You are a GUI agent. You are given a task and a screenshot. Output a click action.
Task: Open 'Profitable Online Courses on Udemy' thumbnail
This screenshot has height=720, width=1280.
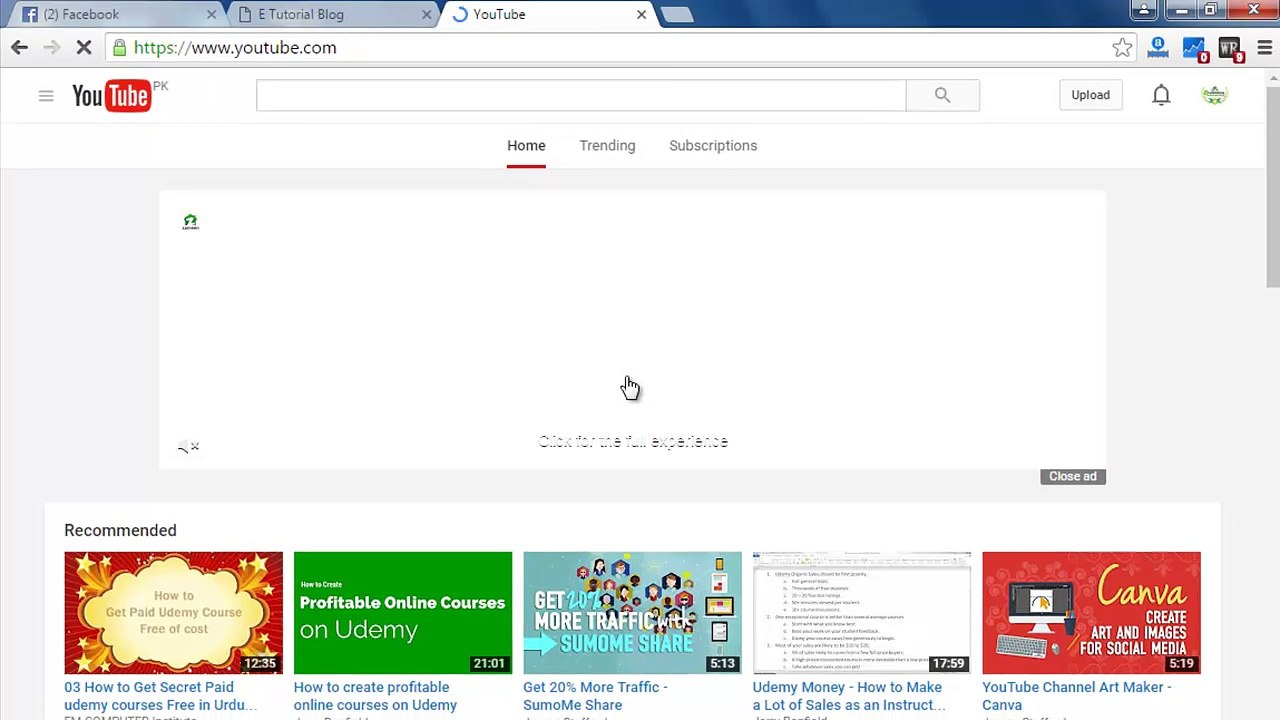click(403, 612)
